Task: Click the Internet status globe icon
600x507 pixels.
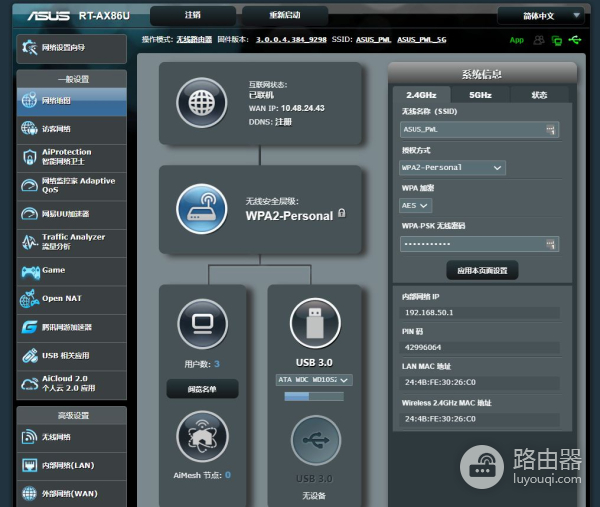Action: (202, 103)
